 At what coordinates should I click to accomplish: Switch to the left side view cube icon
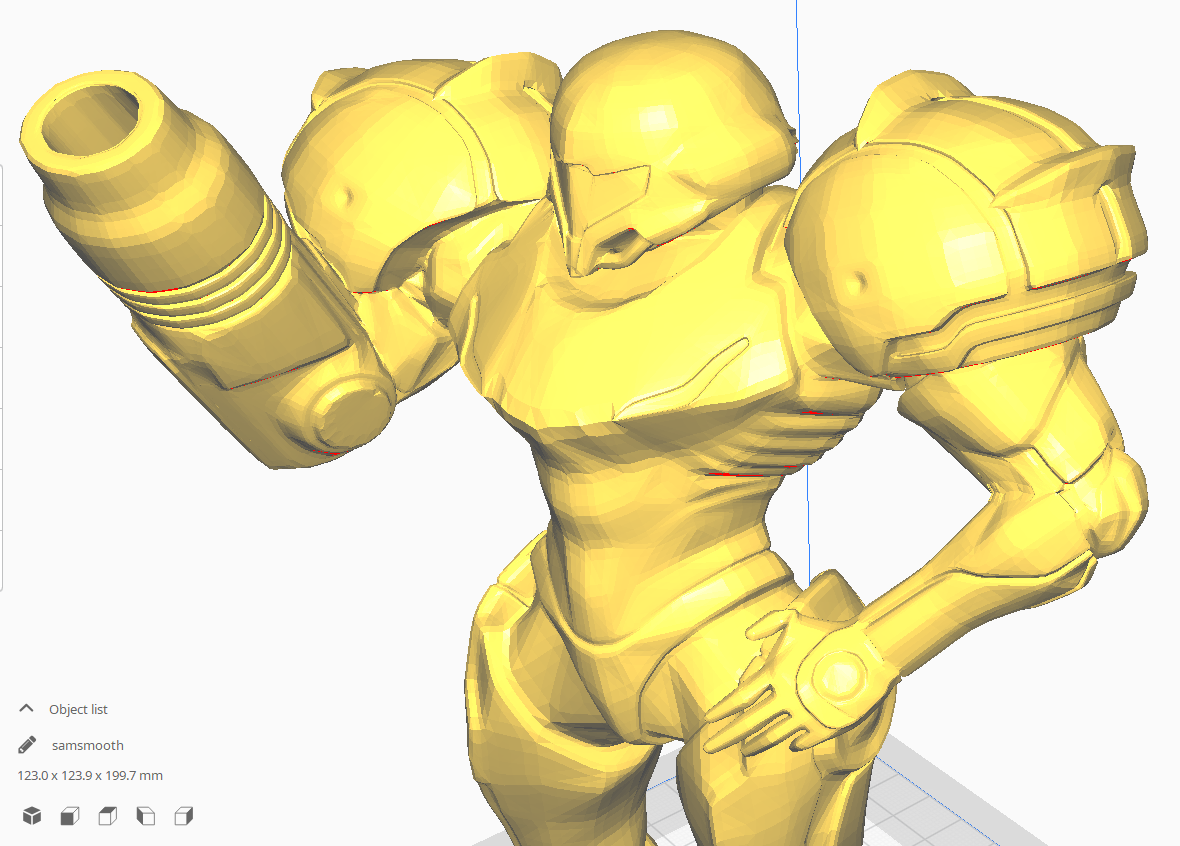tap(146, 816)
